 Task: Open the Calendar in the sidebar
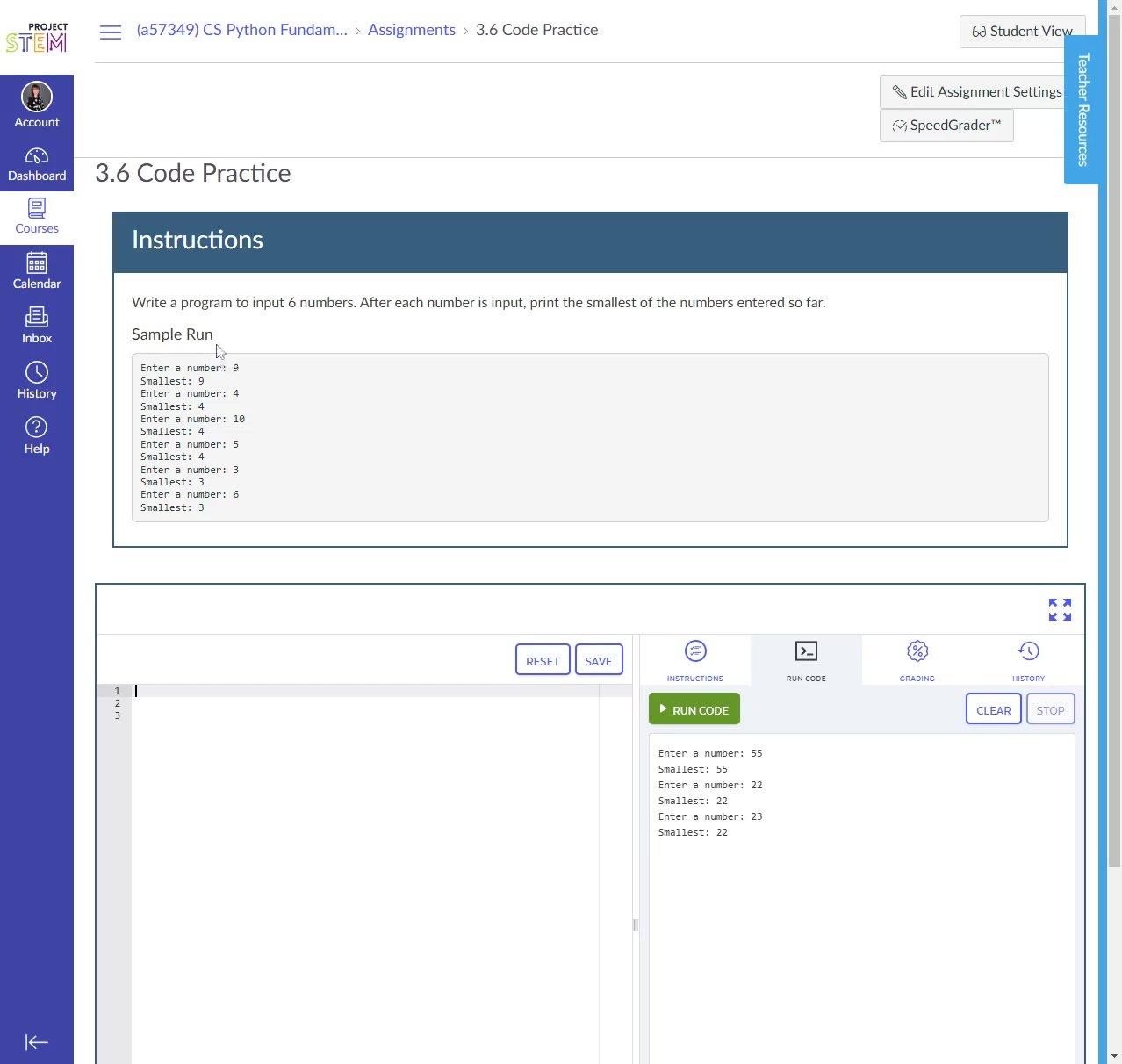(x=37, y=271)
